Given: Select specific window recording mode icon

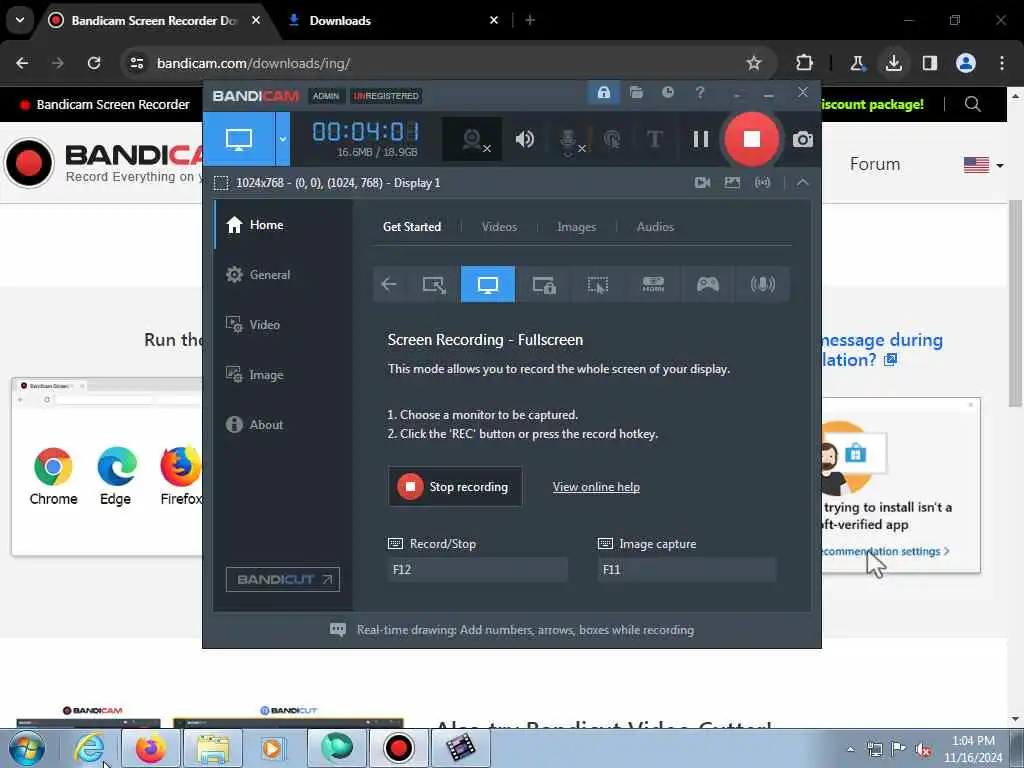Looking at the screenshot, I should point(543,284).
